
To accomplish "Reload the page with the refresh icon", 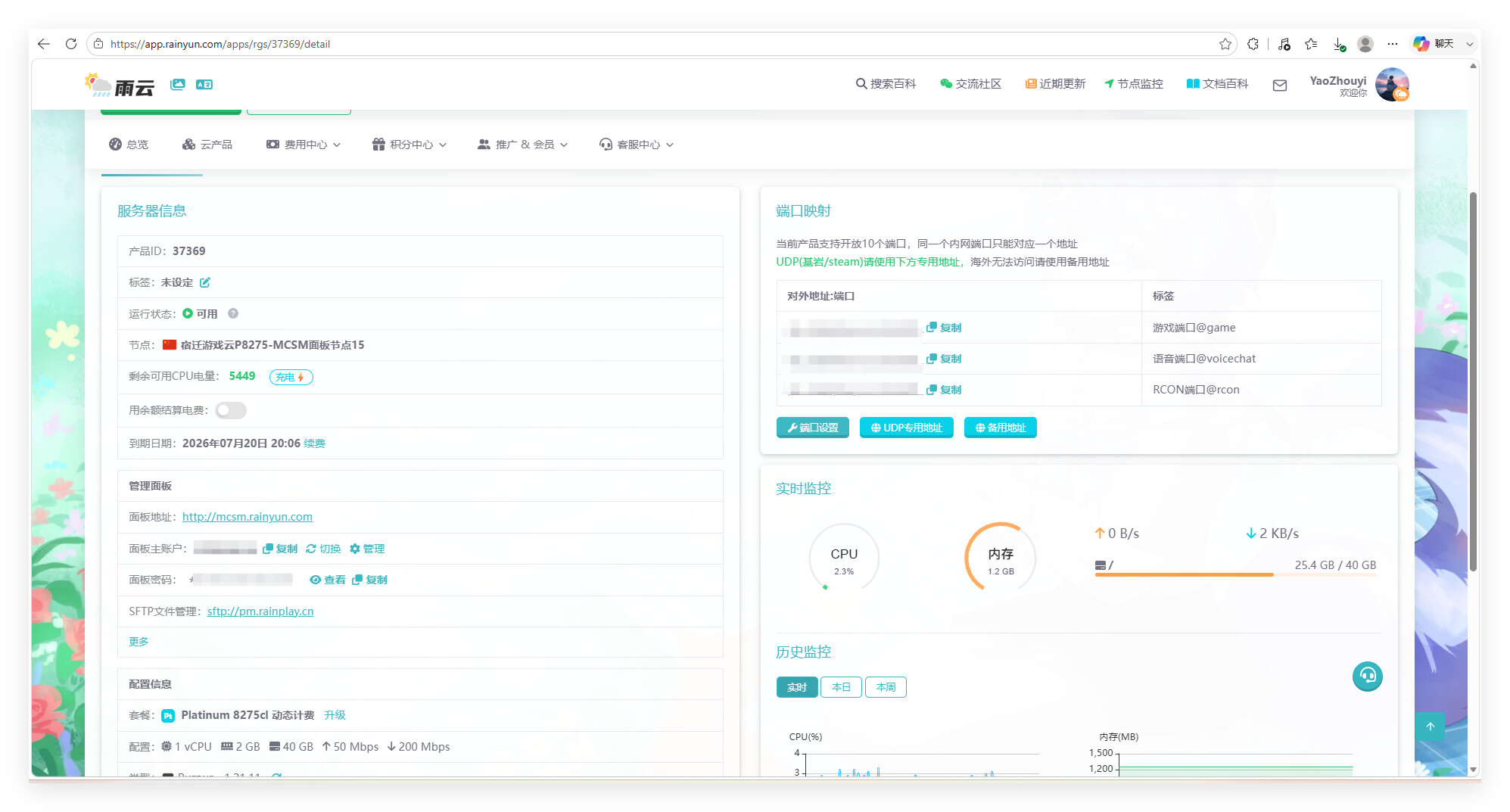I will coord(71,44).
